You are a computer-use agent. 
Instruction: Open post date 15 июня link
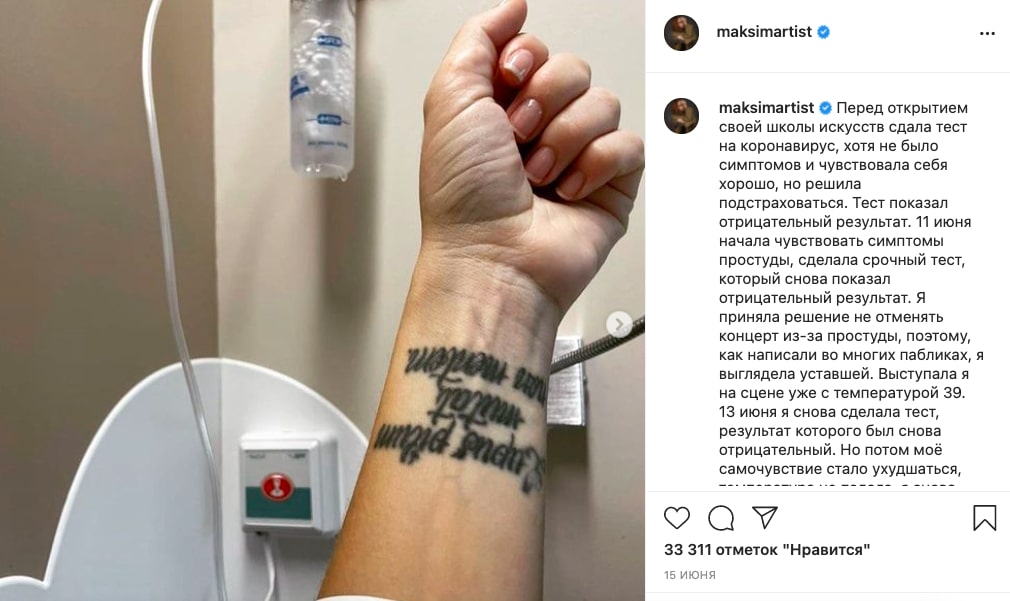click(690, 575)
